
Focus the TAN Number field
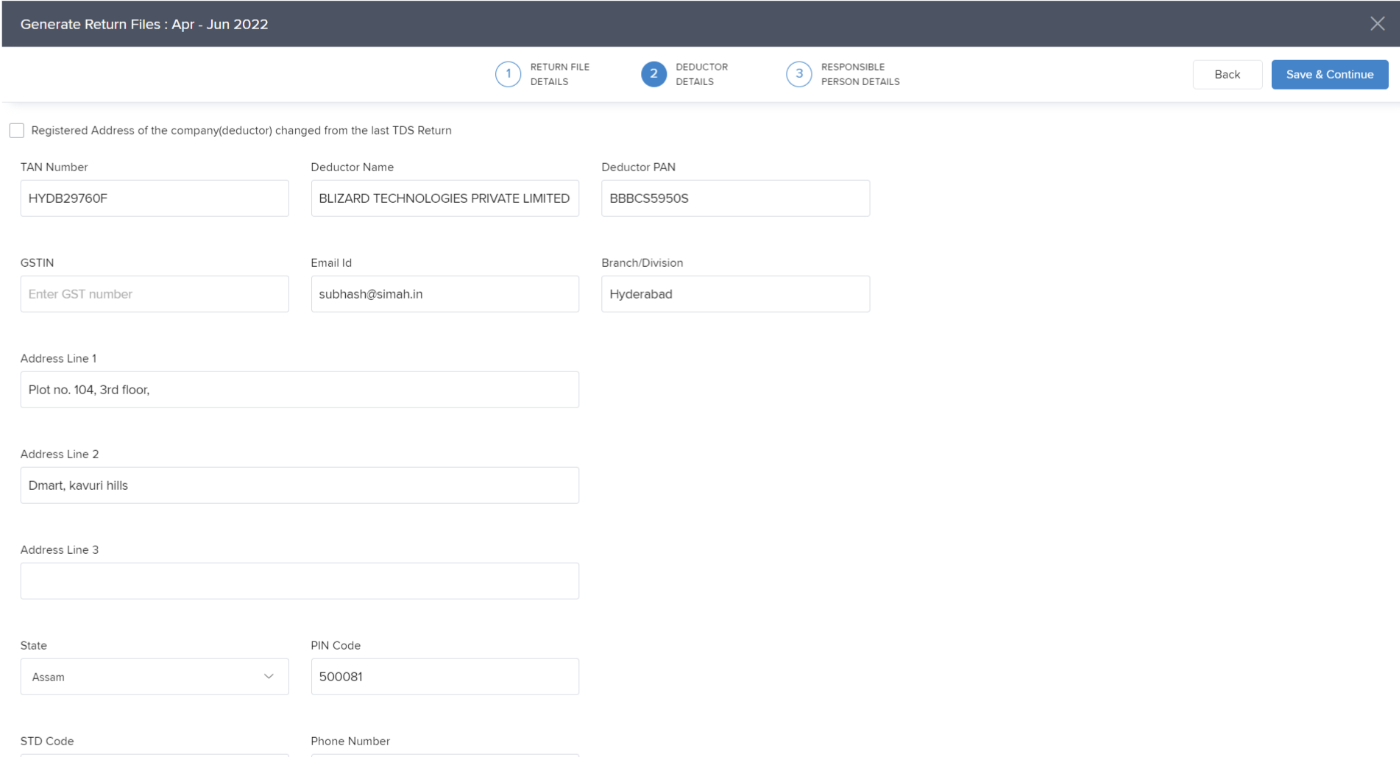[x=154, y=199]
